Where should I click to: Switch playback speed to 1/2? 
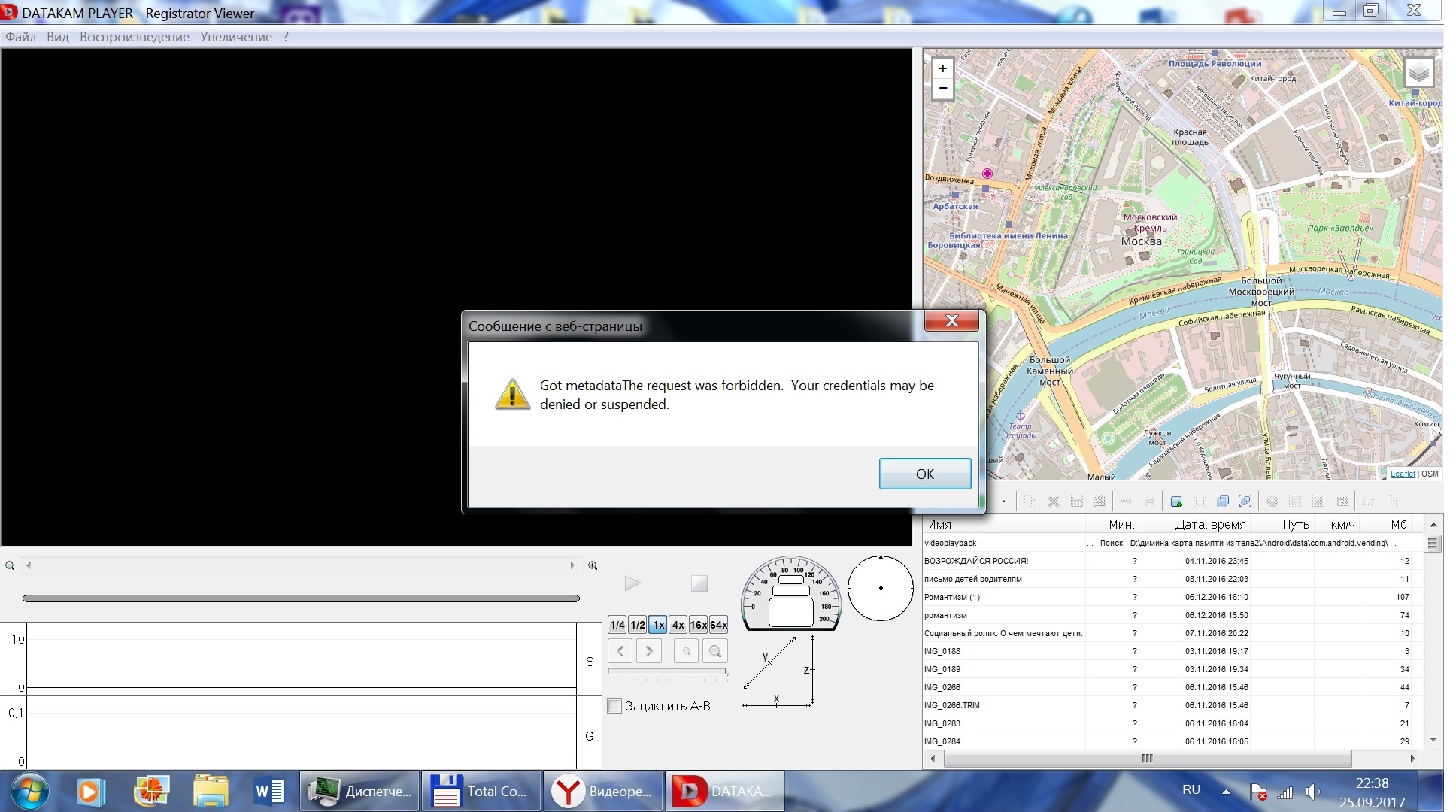point(637,625)
